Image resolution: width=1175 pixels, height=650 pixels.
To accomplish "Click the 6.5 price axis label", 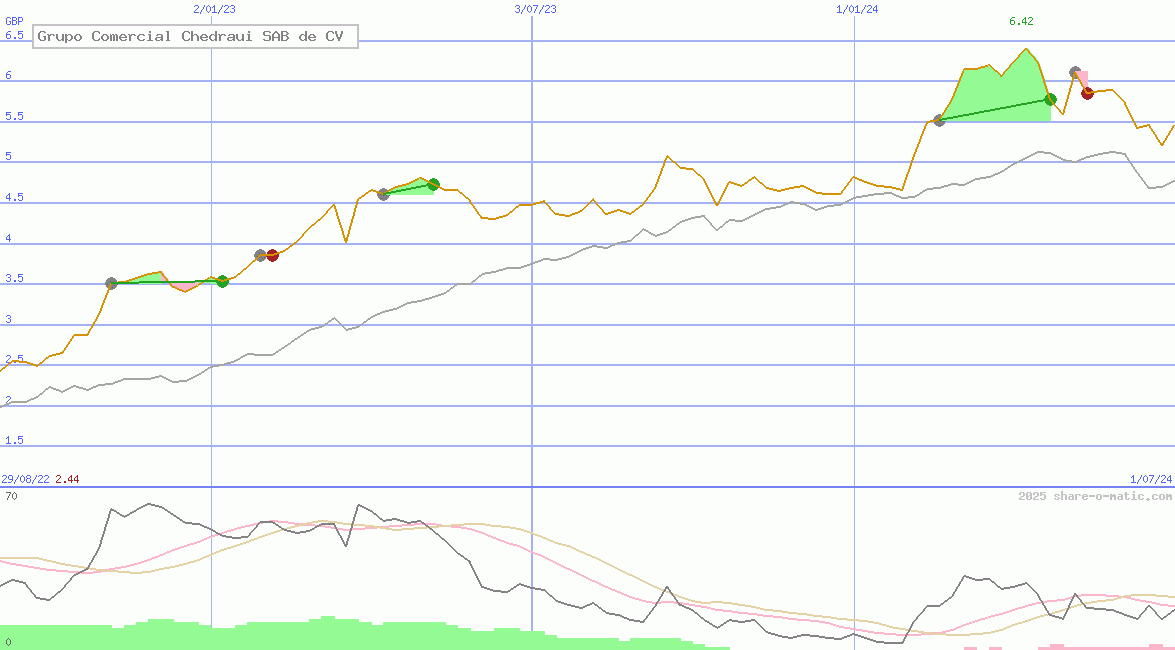I will [14, 35].
